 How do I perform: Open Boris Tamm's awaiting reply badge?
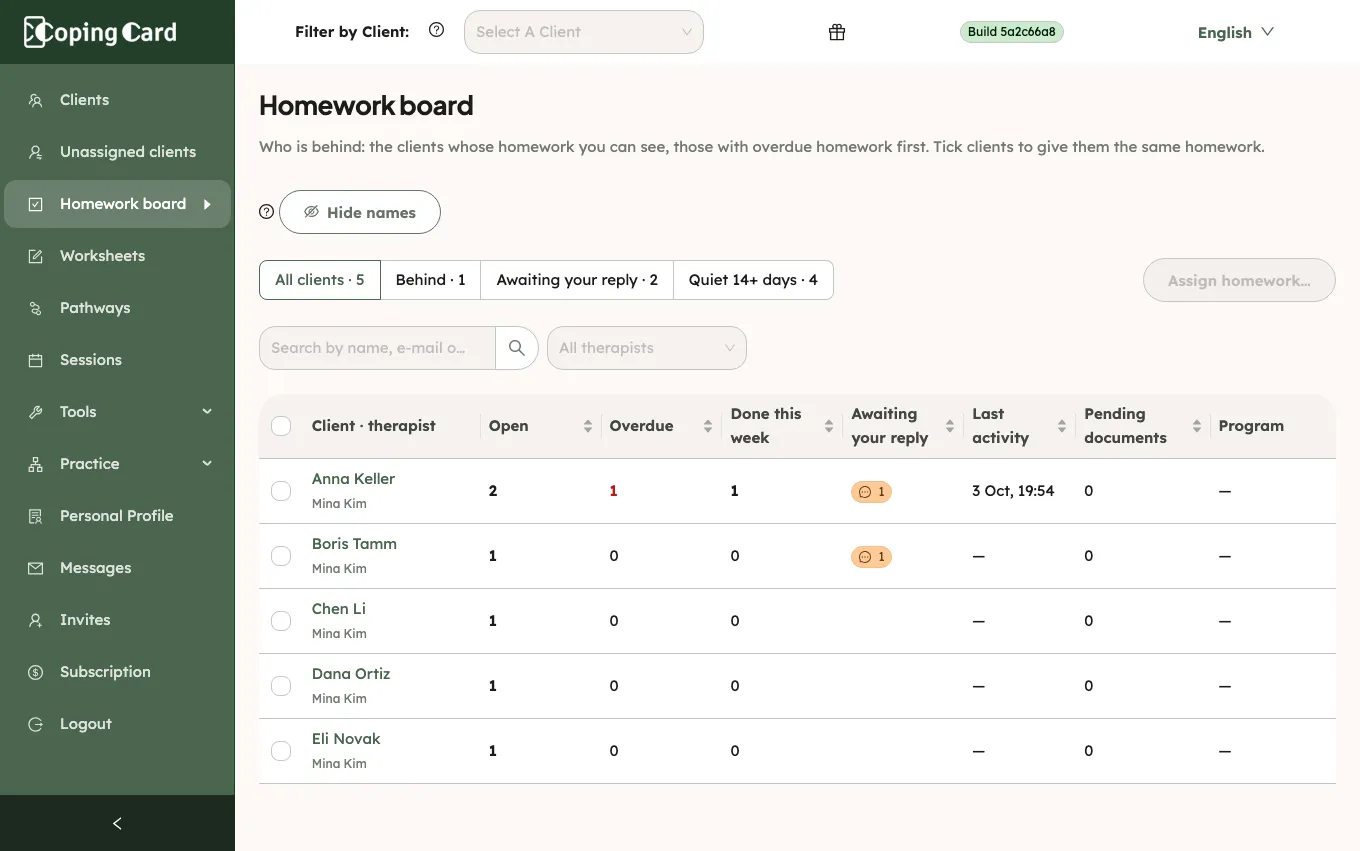pyautogui.click(x=871, y=557)
